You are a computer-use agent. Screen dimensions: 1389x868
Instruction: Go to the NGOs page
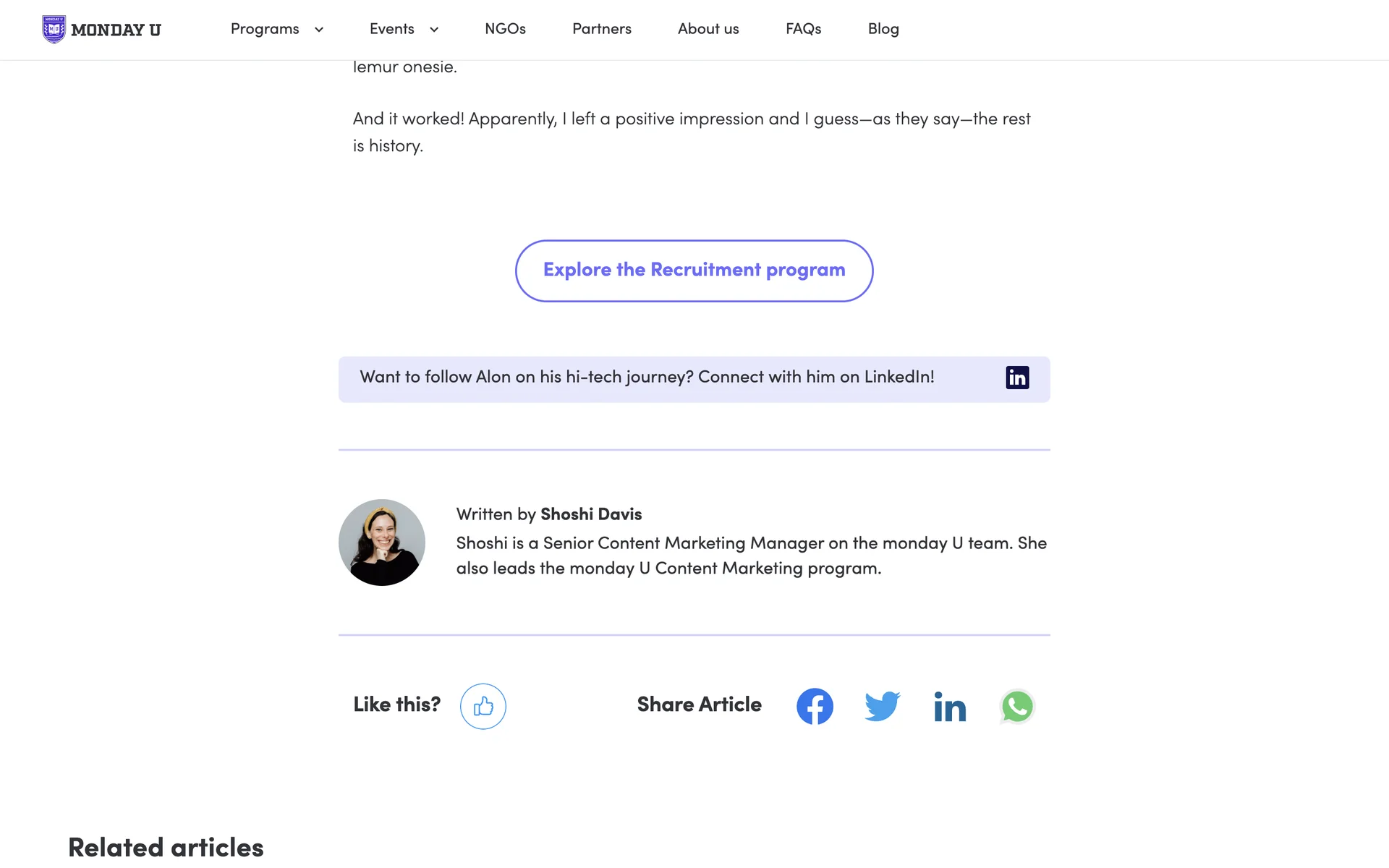pyautogui.click(x=505, y=29)
